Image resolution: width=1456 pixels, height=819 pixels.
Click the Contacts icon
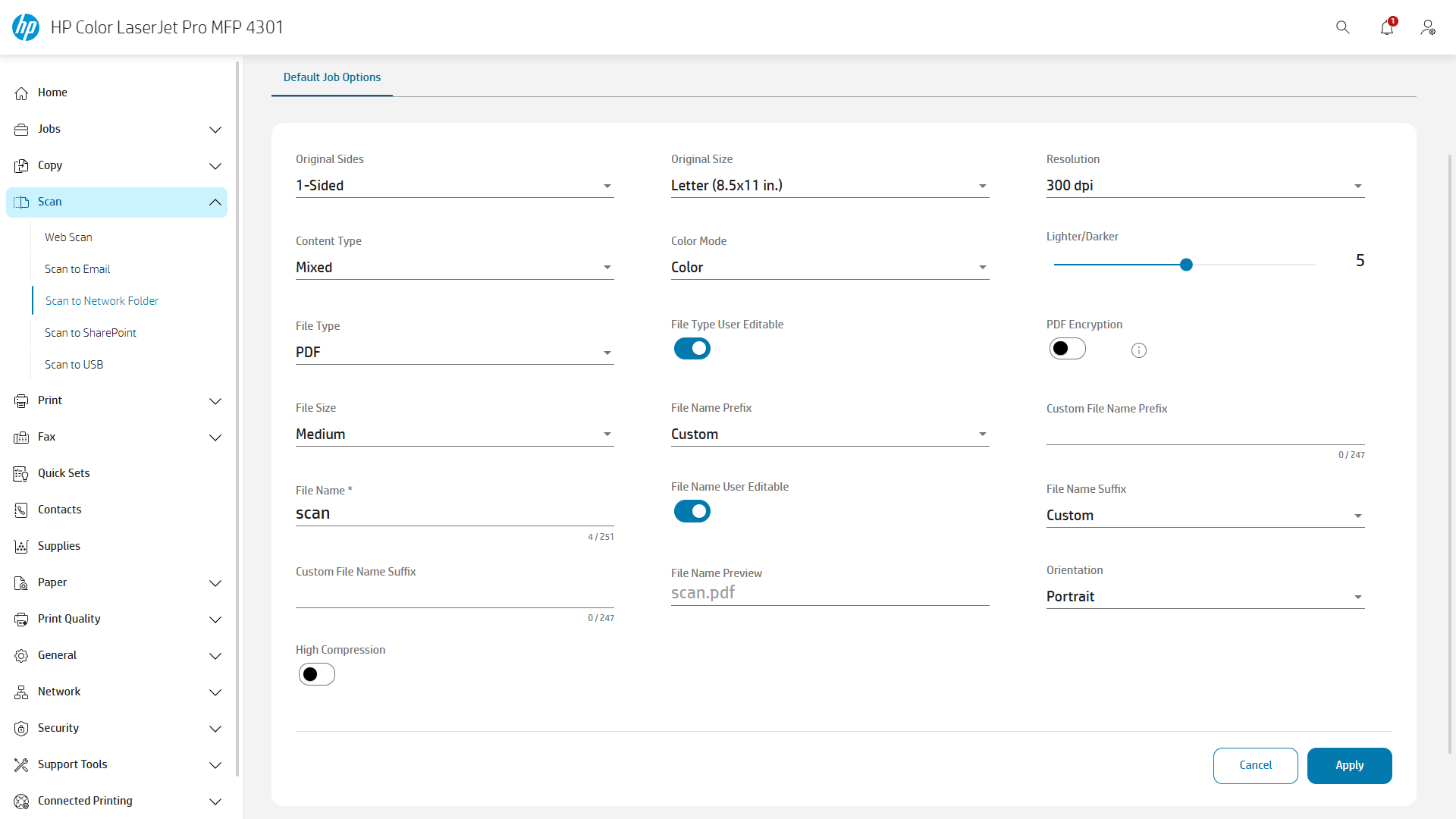tap(21, 510)
